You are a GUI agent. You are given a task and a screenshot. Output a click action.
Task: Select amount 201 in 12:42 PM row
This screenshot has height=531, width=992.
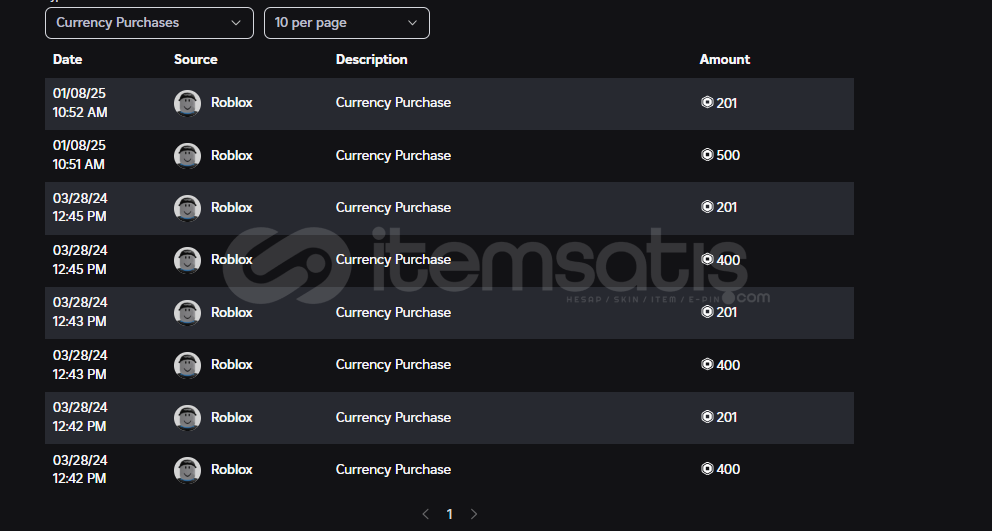point(727,418)
